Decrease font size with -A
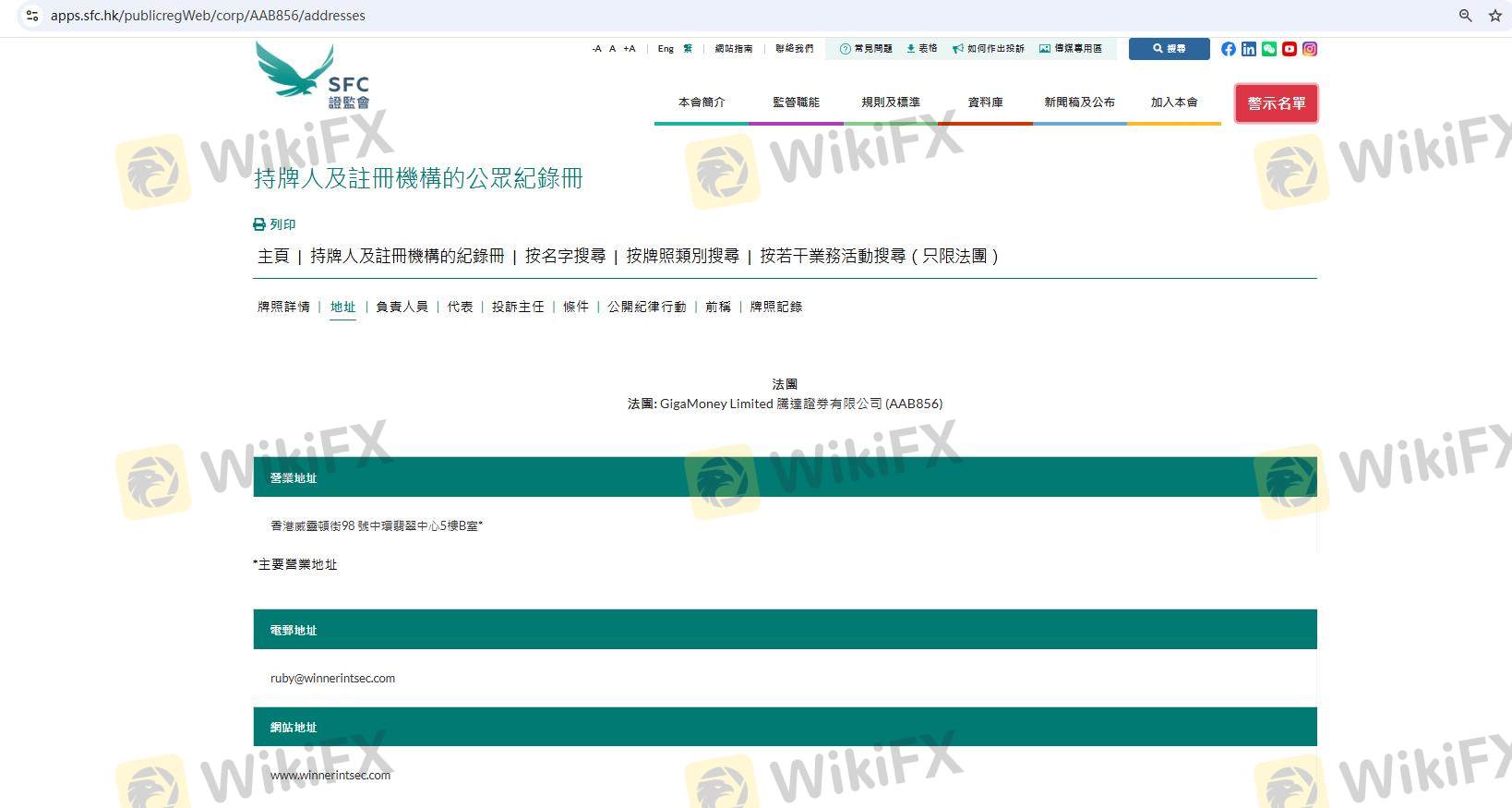The height and width of the screenshot is (808, 1512). (596, 49)
